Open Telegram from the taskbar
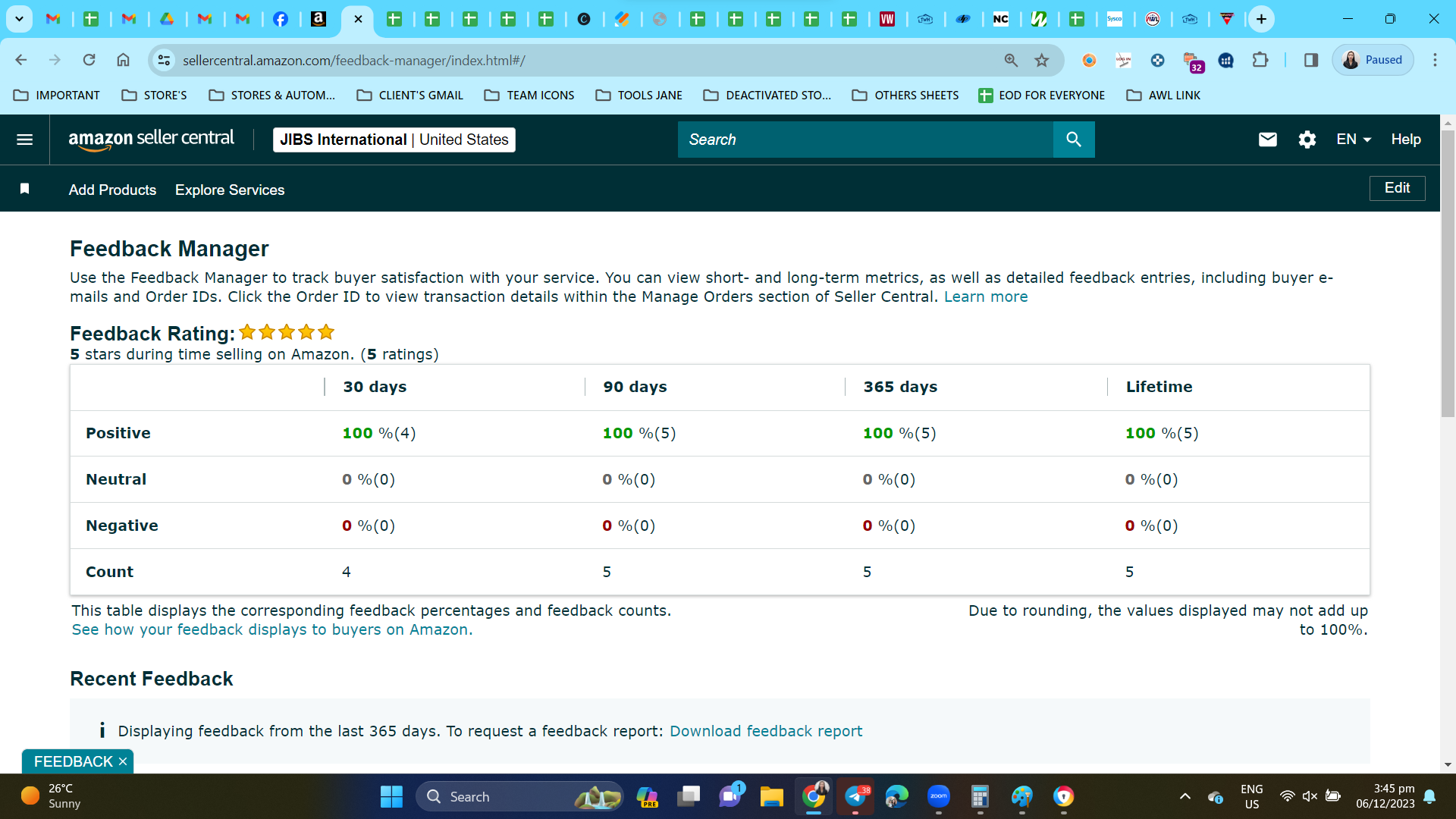This screenshot has height=819, width=1456. [x=855, y=796]
